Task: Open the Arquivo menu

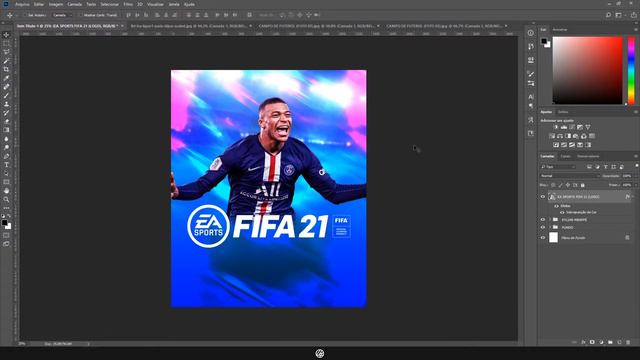Action: [x=22, y=4]
